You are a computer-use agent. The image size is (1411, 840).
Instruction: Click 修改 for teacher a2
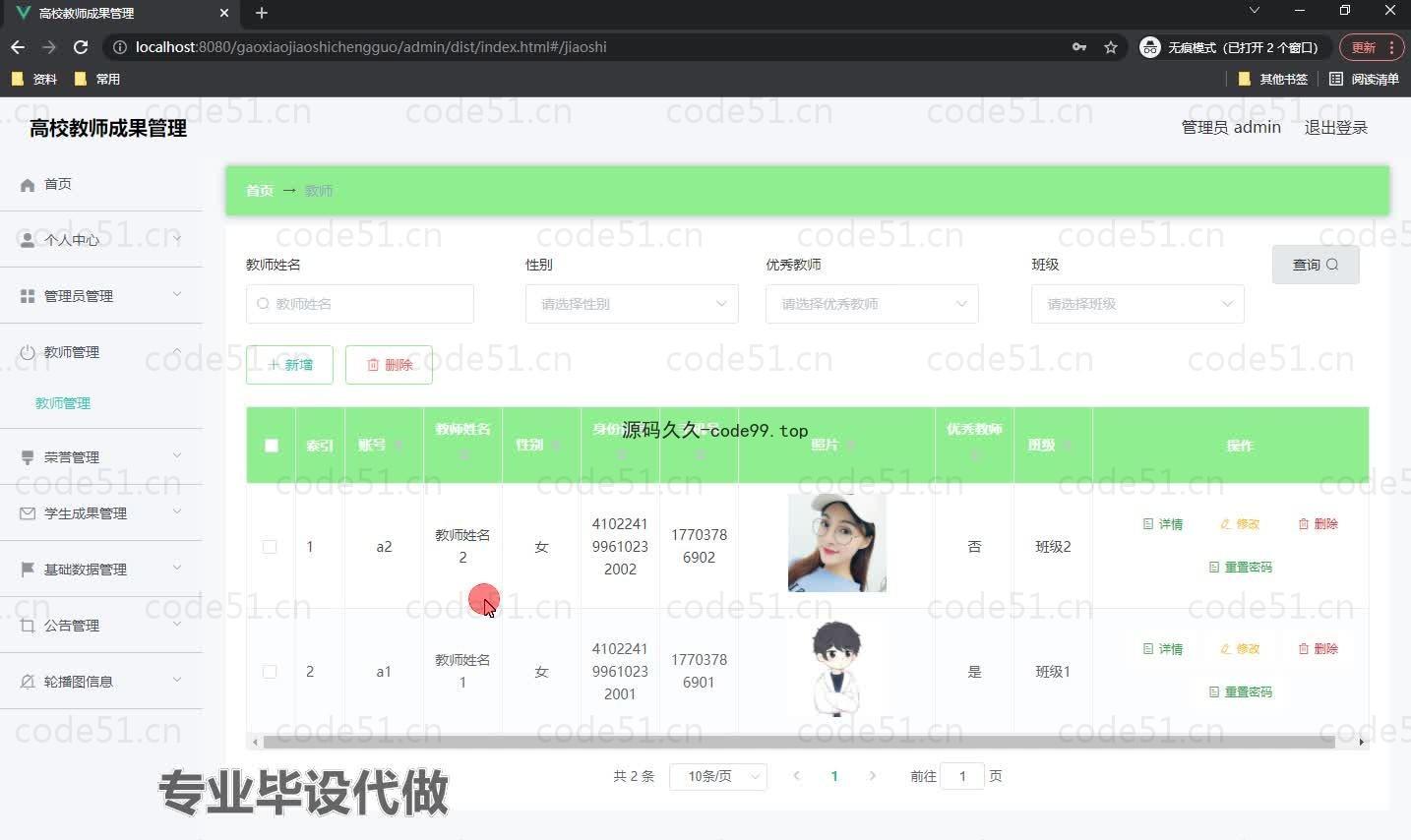1240,524
